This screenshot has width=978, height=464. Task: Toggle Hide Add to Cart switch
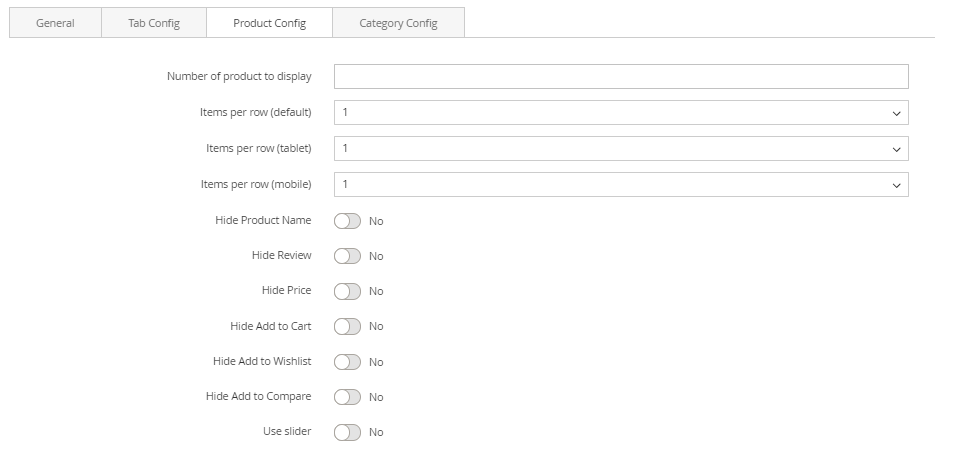[x=347, y=326]
